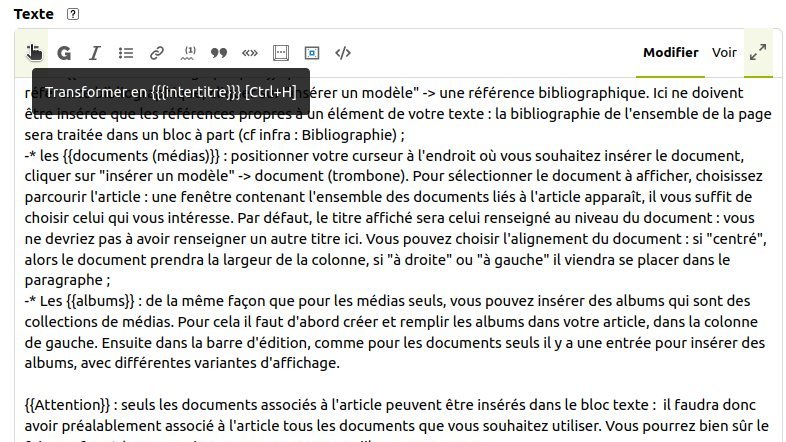This screenshot has height=442, width=786.
Task: Click the blue square insert-model icon
Action: click(x=312, y=53)
